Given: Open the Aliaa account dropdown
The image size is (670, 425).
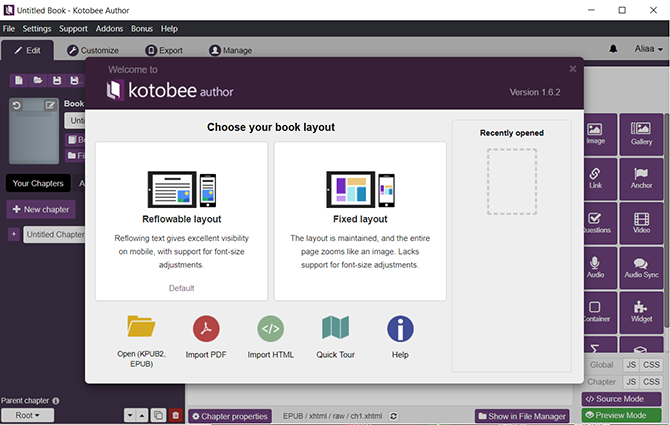Looking at the screenshot, I should (x=648, y=49).
